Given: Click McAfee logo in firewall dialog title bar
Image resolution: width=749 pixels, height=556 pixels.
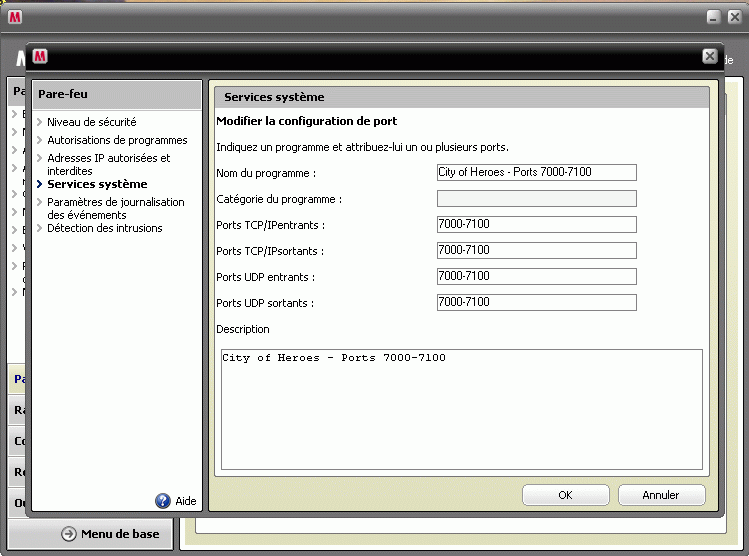Looking at the screenshot, I should (x=40, y=57).
